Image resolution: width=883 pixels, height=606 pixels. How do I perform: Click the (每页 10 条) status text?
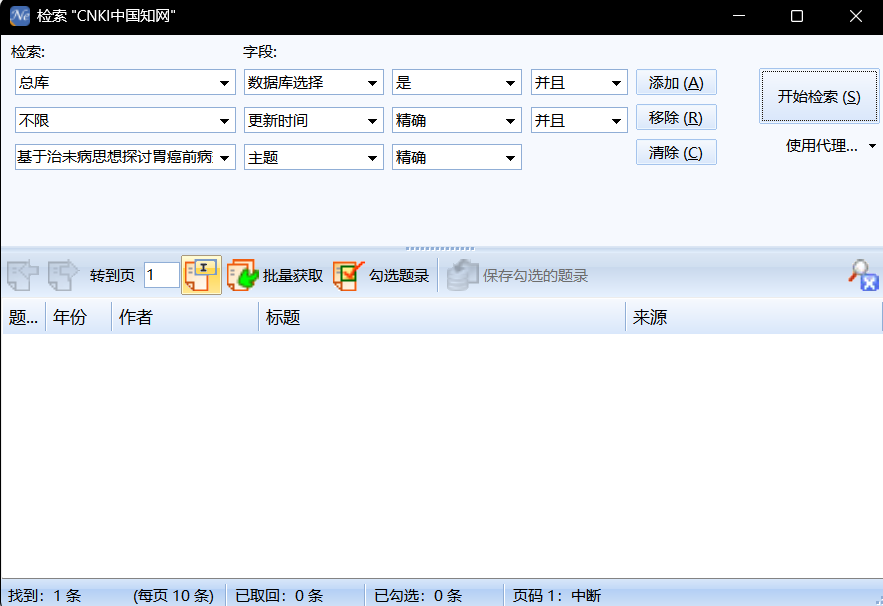click(x=173, y=595)
